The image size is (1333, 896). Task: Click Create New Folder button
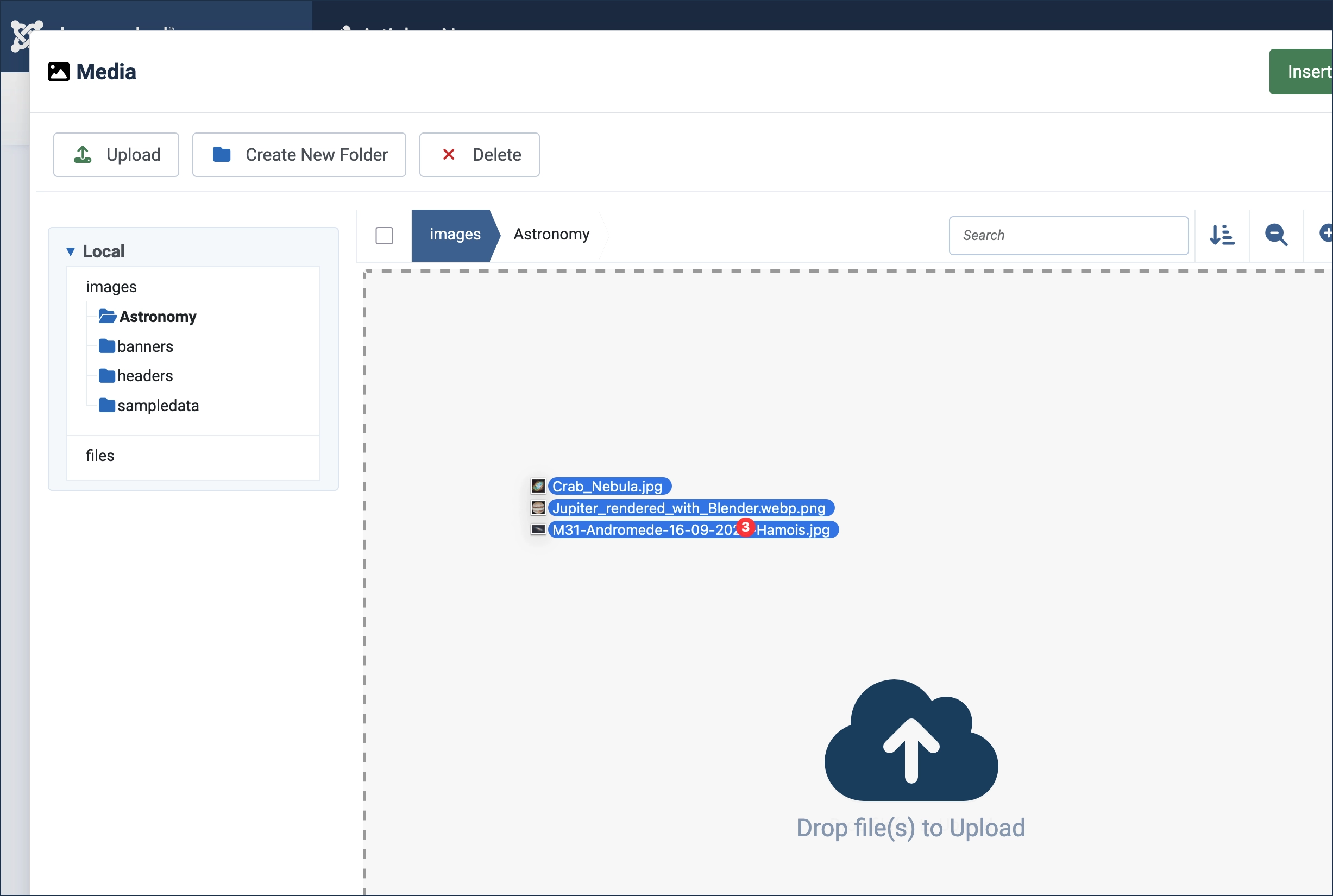(299, 155)
